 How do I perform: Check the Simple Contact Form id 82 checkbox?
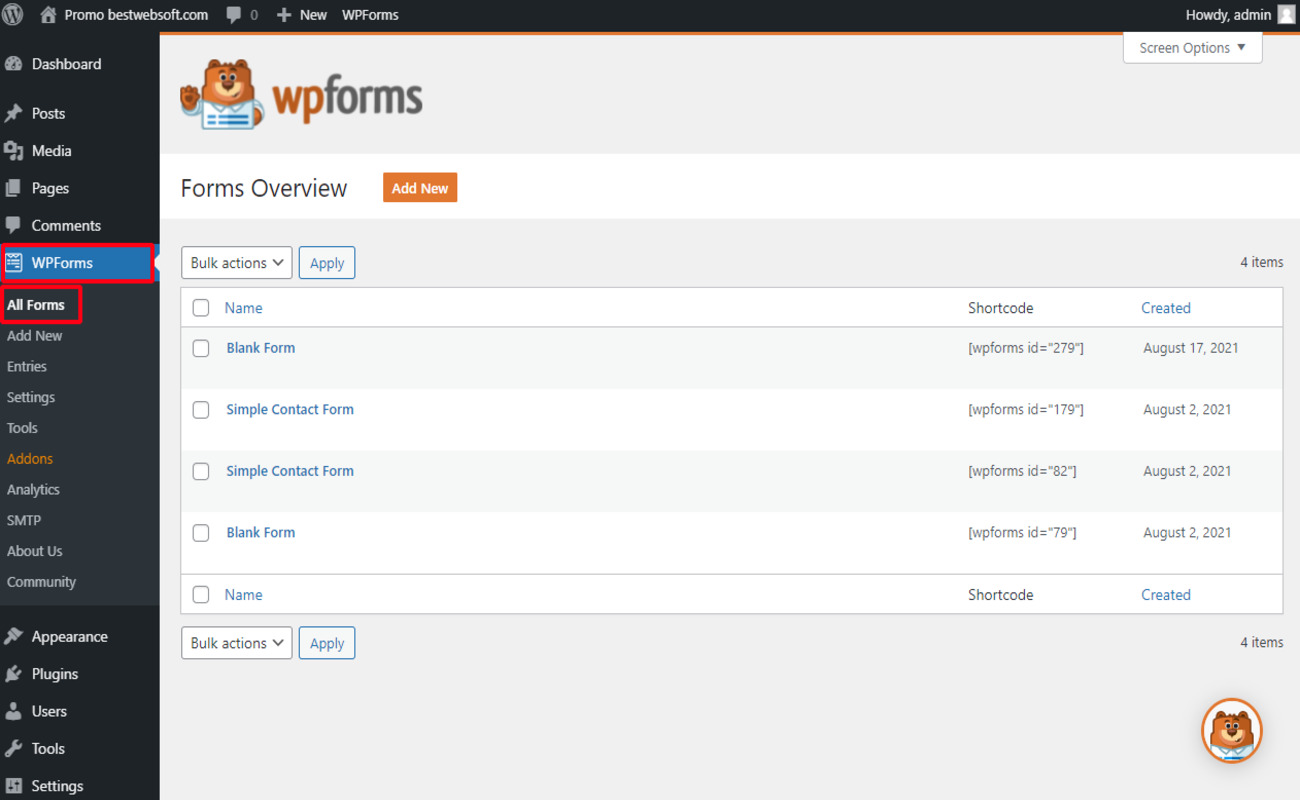(x=201, y=471)
